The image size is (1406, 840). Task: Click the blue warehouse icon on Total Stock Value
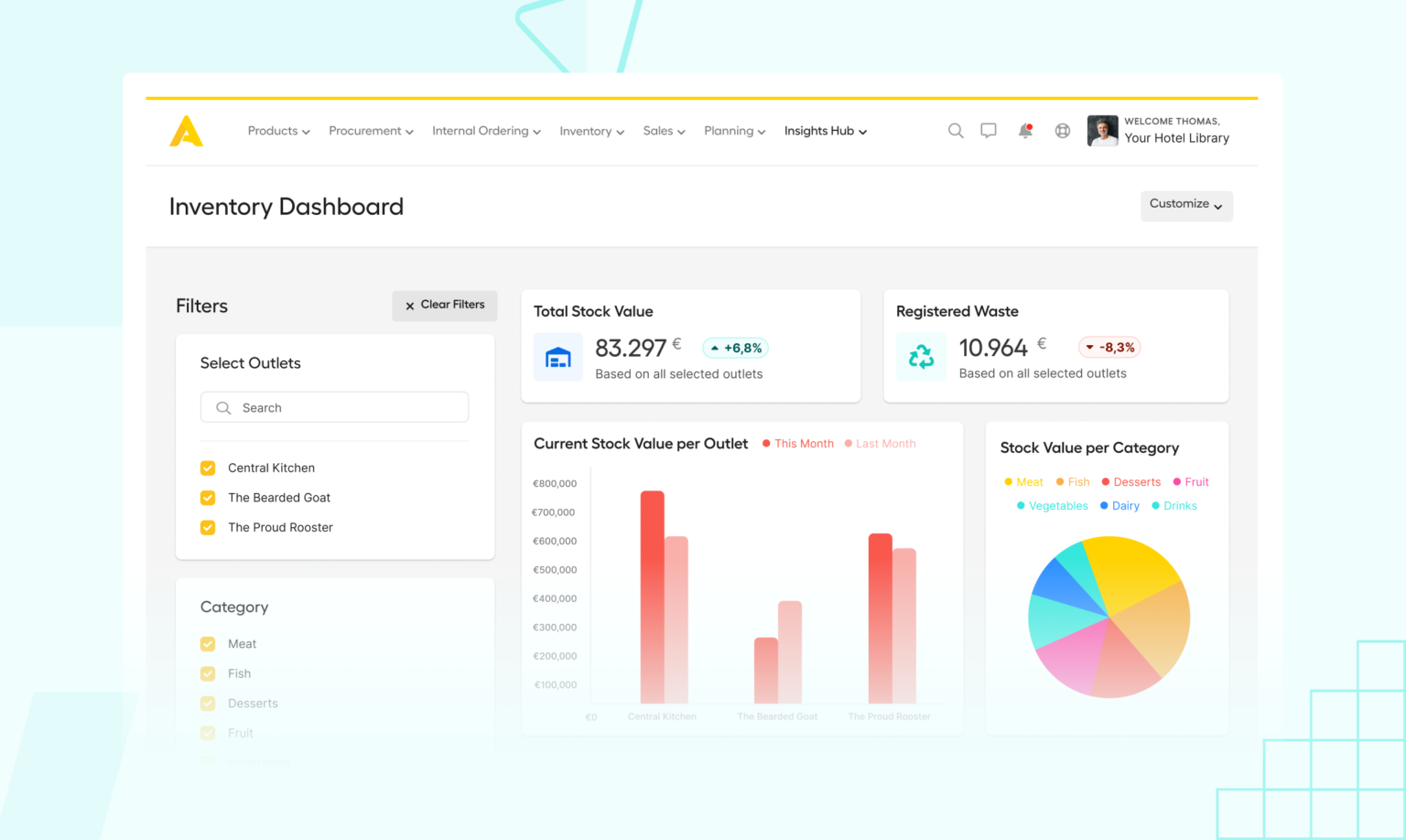[558, 357]
